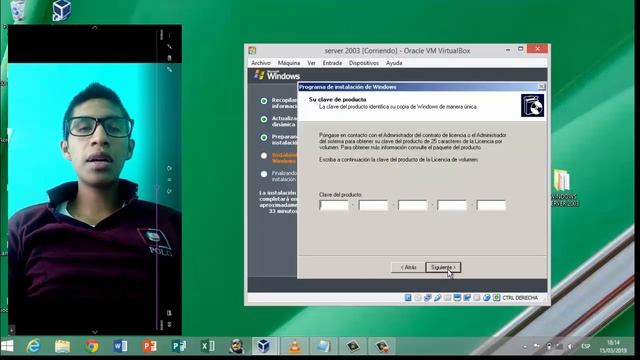640x360 pixels.
Task: Click the active VirtualBox taskbar button
Action: 264,347
